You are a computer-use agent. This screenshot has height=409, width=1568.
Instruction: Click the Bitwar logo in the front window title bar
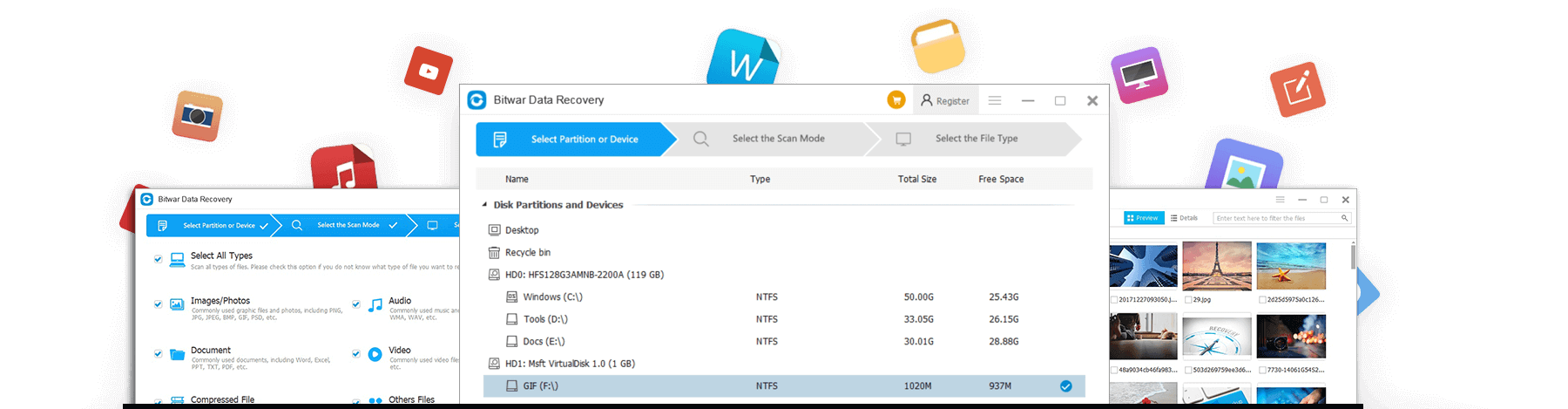(x=476, y=100)
